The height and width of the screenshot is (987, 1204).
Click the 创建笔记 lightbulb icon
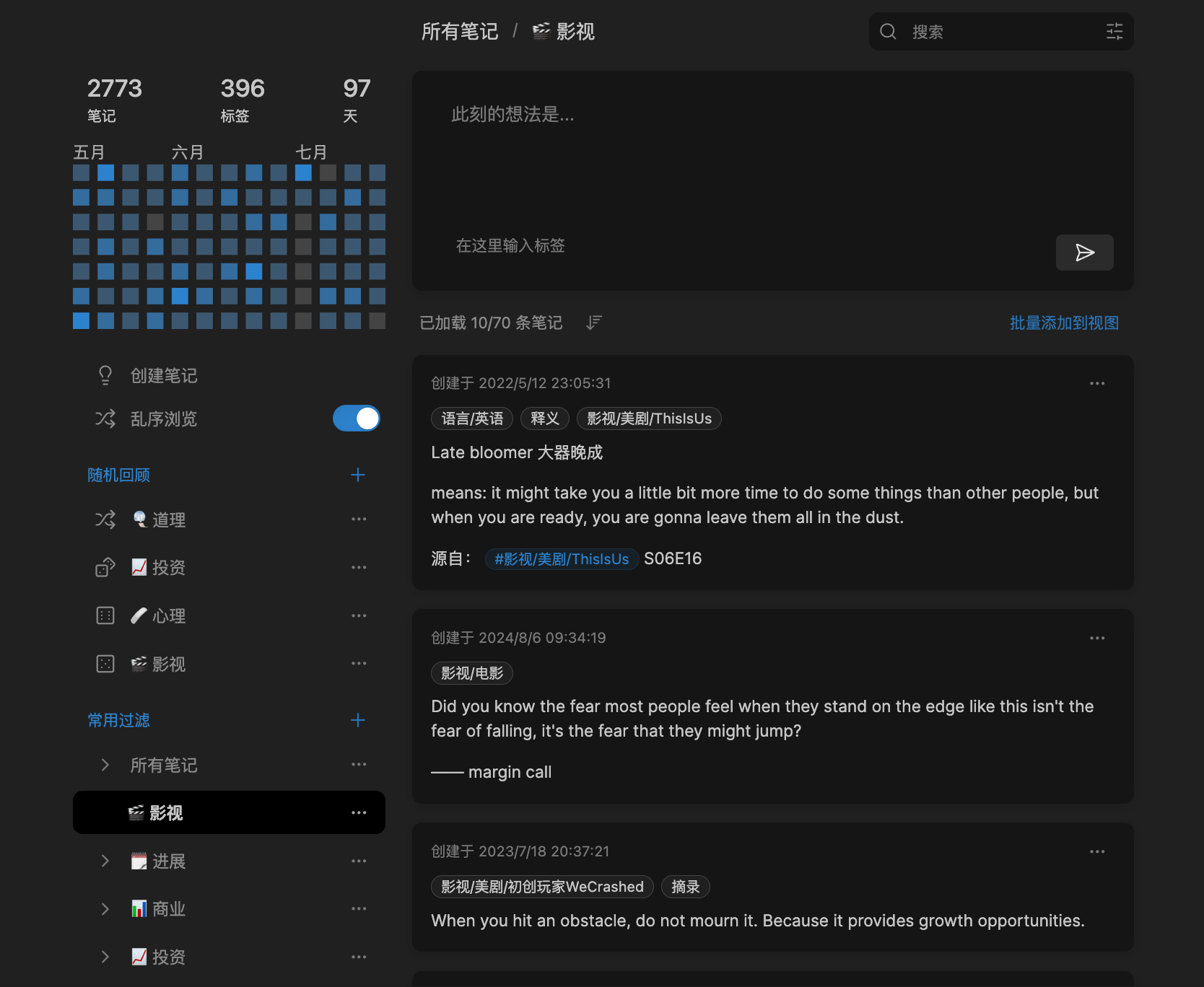click(105, 375)
